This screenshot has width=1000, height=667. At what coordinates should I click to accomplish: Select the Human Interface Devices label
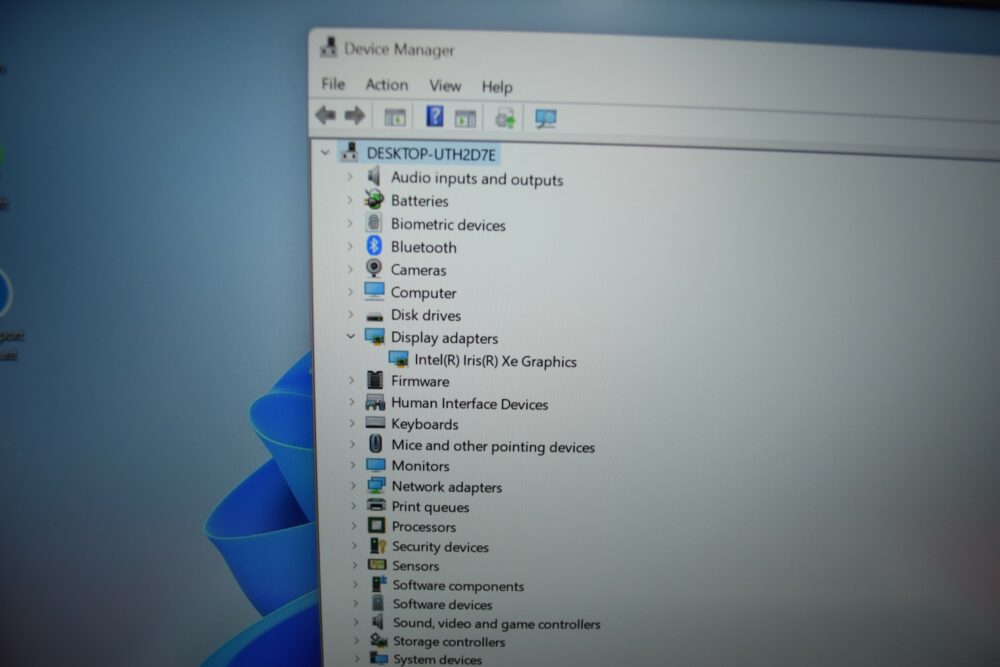469,404
